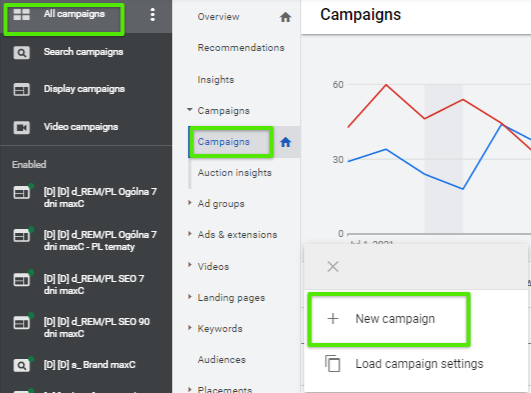The height and width of the screenshot is (393, 531).
Task: Expand the Ad groups section
Action: (x=190, y=203)
